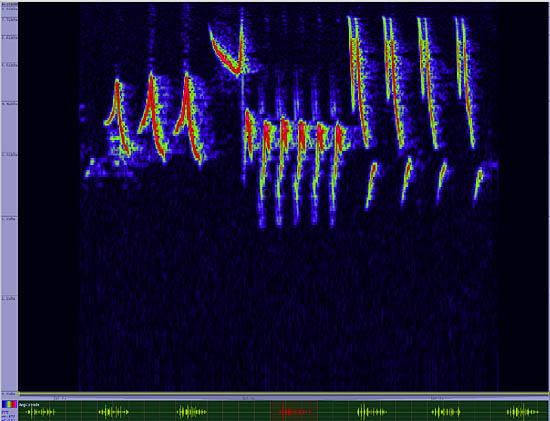
Task: Select the first waveform burst in the overview strip
Action: pos(41,412)
